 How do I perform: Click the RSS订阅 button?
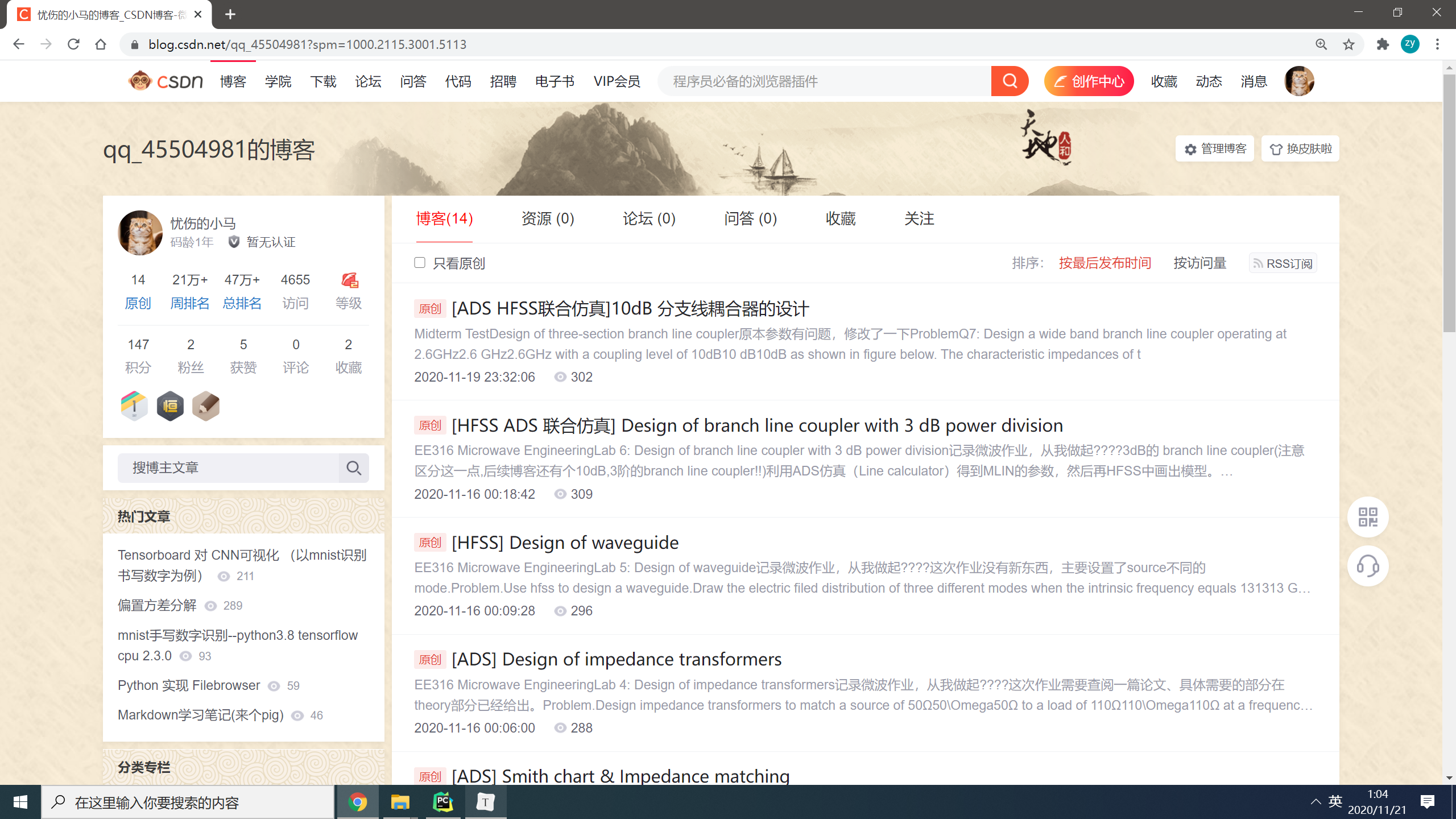[x=1283, y=263]
